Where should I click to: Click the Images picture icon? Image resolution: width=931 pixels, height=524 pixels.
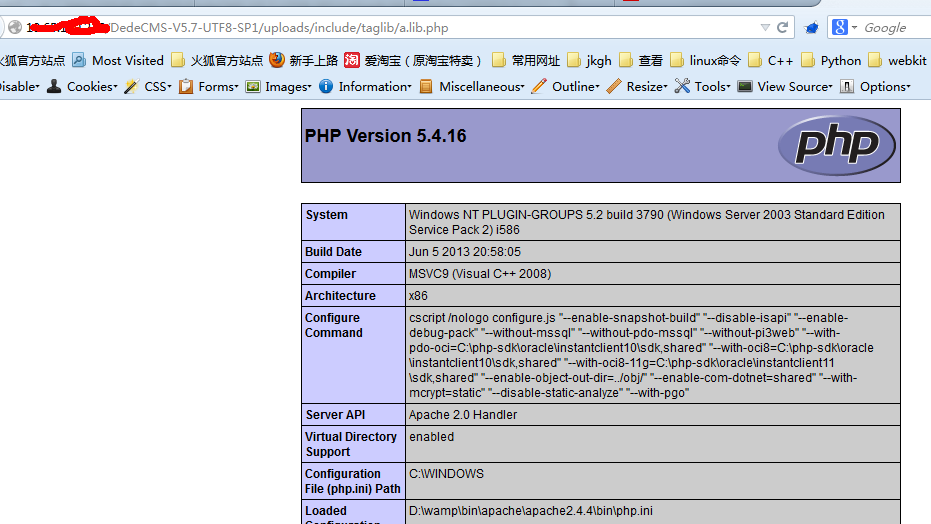[253, 87]
